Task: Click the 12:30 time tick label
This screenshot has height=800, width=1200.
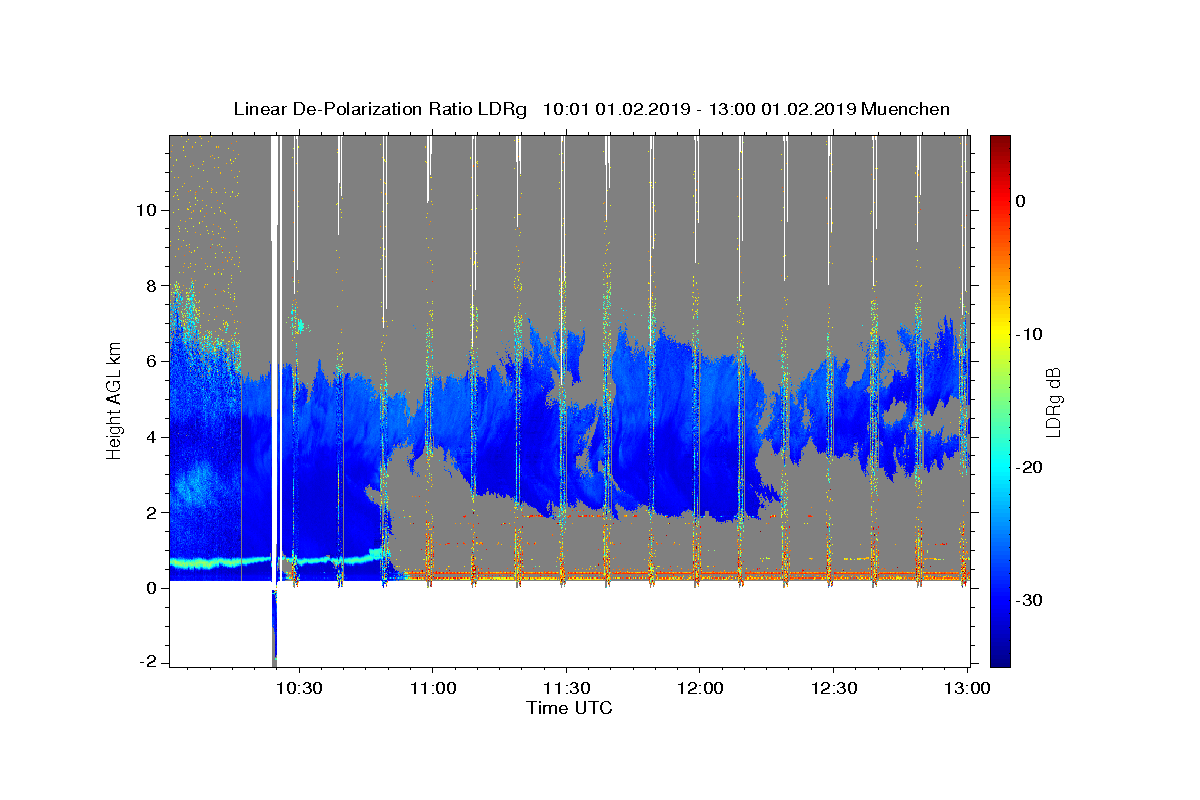Action: (x=833, y=689)
